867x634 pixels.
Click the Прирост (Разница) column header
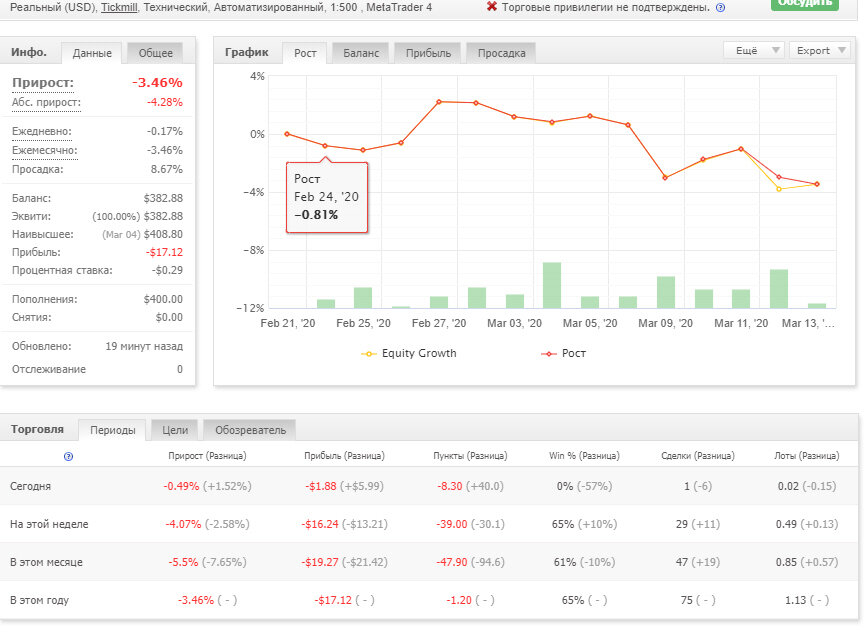click(207, 456)
